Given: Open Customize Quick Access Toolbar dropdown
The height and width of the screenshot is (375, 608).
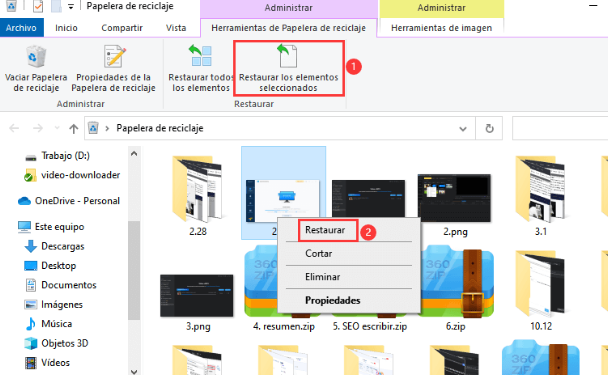Looking at the screenshot, I should (x=71, y=6).
